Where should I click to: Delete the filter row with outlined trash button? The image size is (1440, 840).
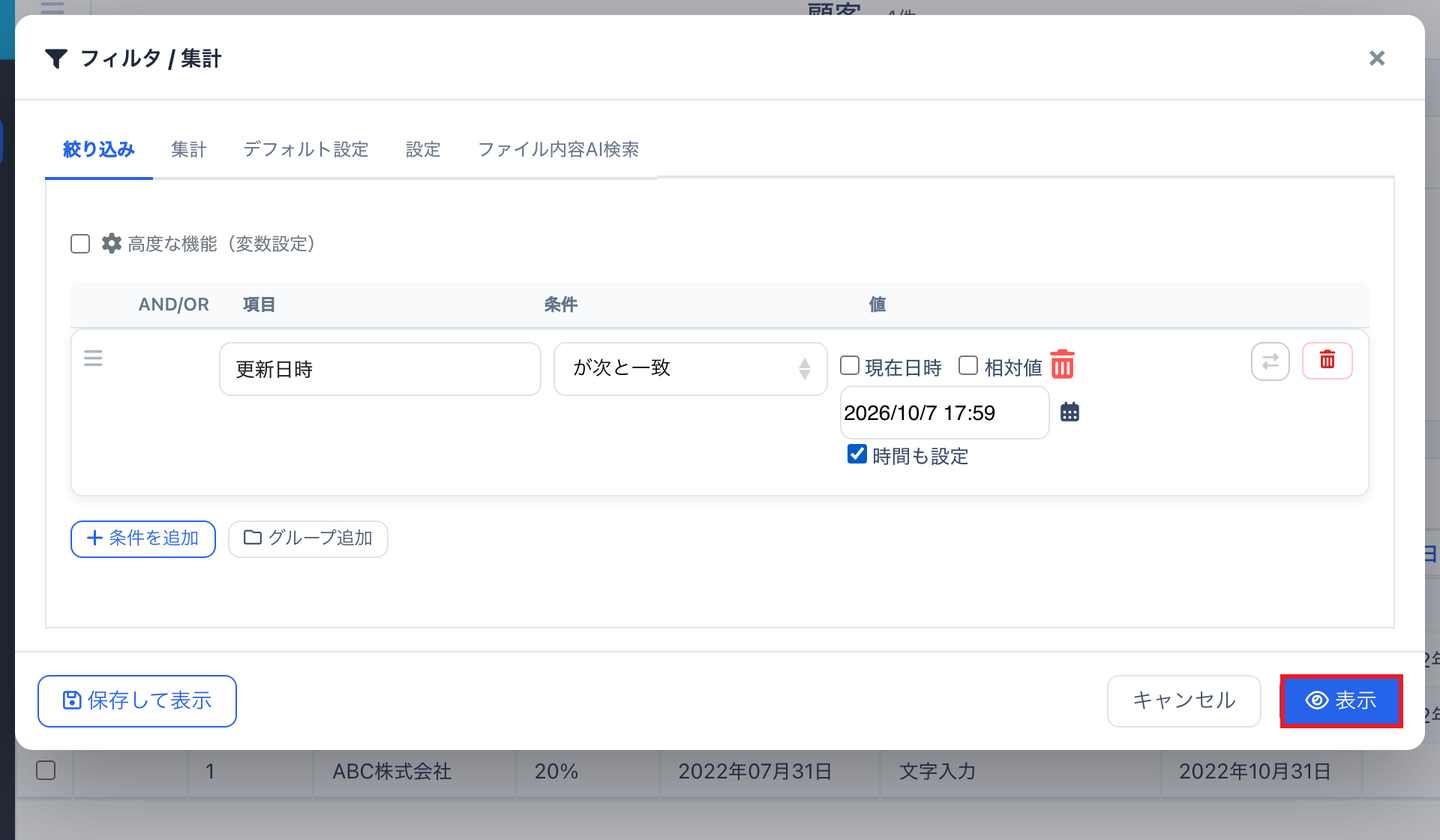1327,360
